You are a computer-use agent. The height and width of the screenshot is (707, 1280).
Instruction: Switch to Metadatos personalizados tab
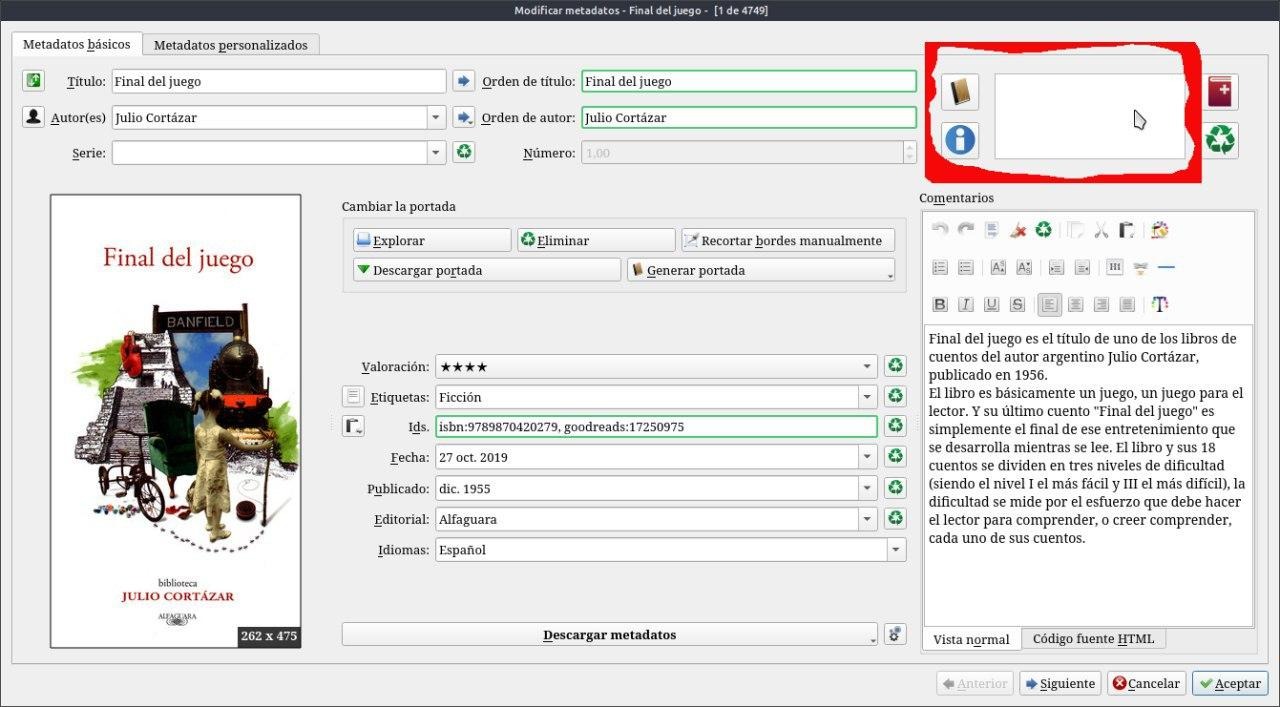point(231,45)
